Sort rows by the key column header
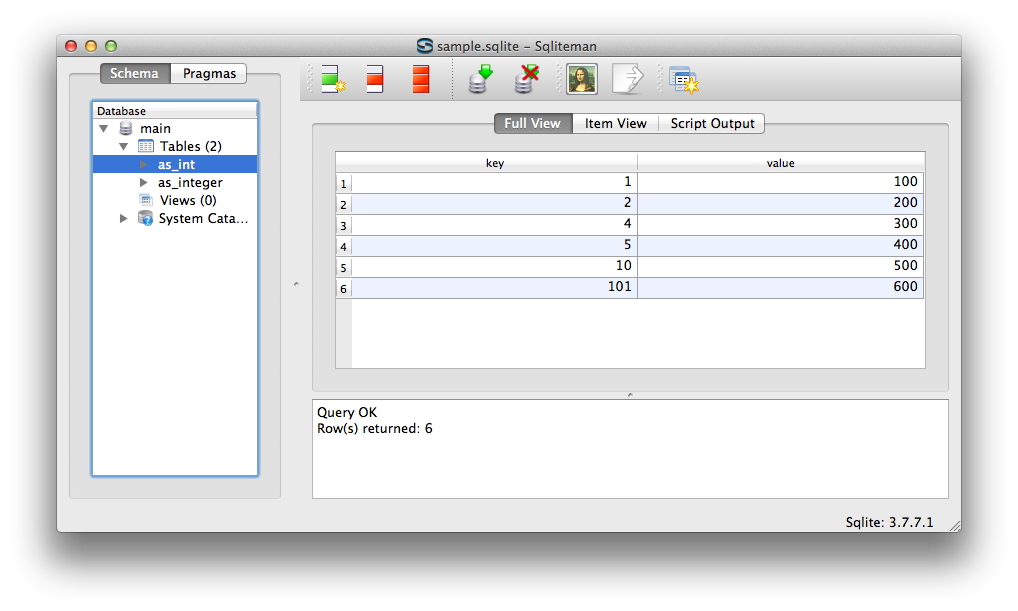Viewport: 1018px width, 611px height. click(x=494, y=162)
